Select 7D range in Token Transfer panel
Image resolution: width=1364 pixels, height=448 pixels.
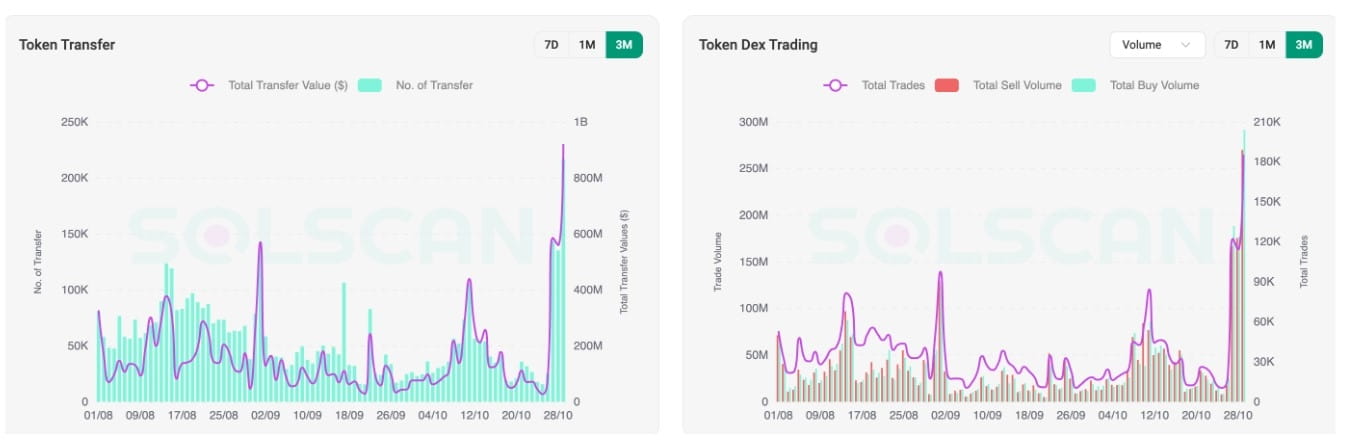click(x=551, y=45)
